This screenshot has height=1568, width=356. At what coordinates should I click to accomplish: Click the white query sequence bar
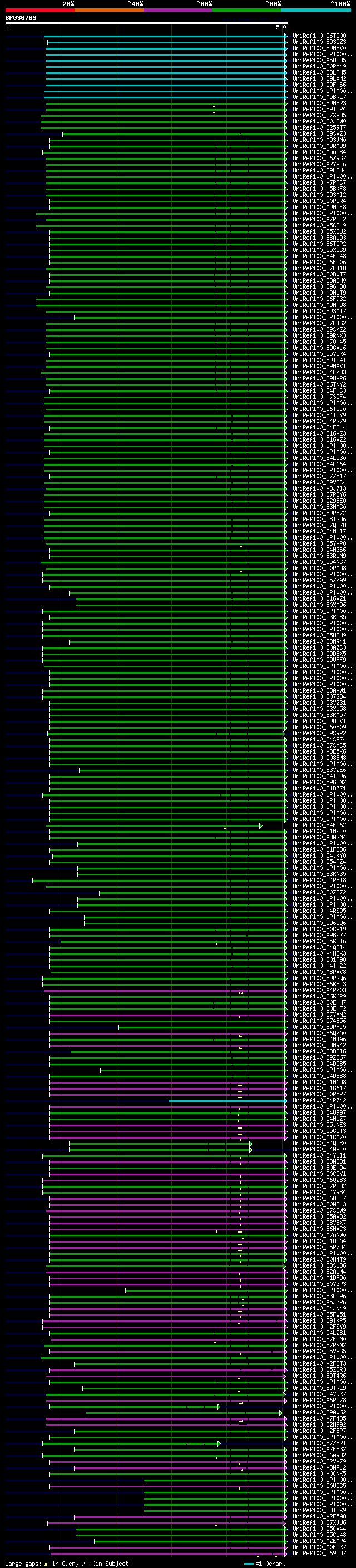pos(147,22)
